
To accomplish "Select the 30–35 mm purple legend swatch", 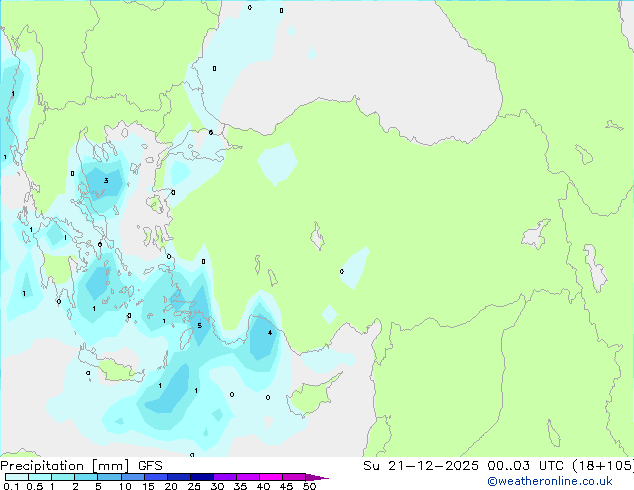I will 224,477.
